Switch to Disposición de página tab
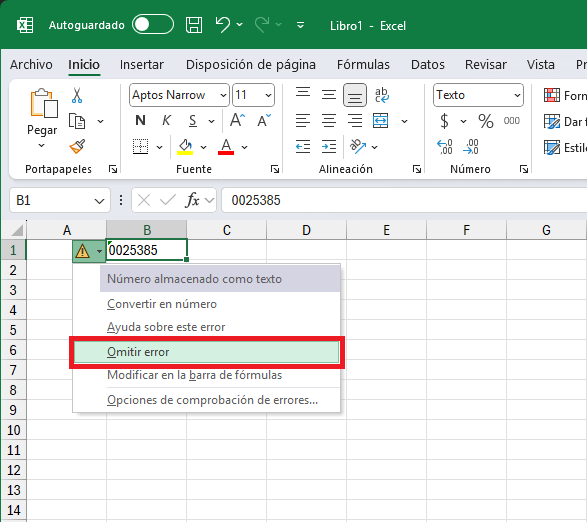587x522 pixels. (251, 64)
